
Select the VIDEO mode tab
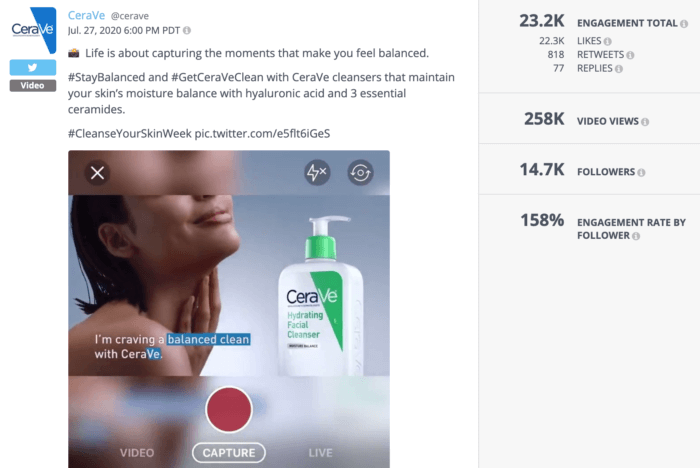coord(137,453)
